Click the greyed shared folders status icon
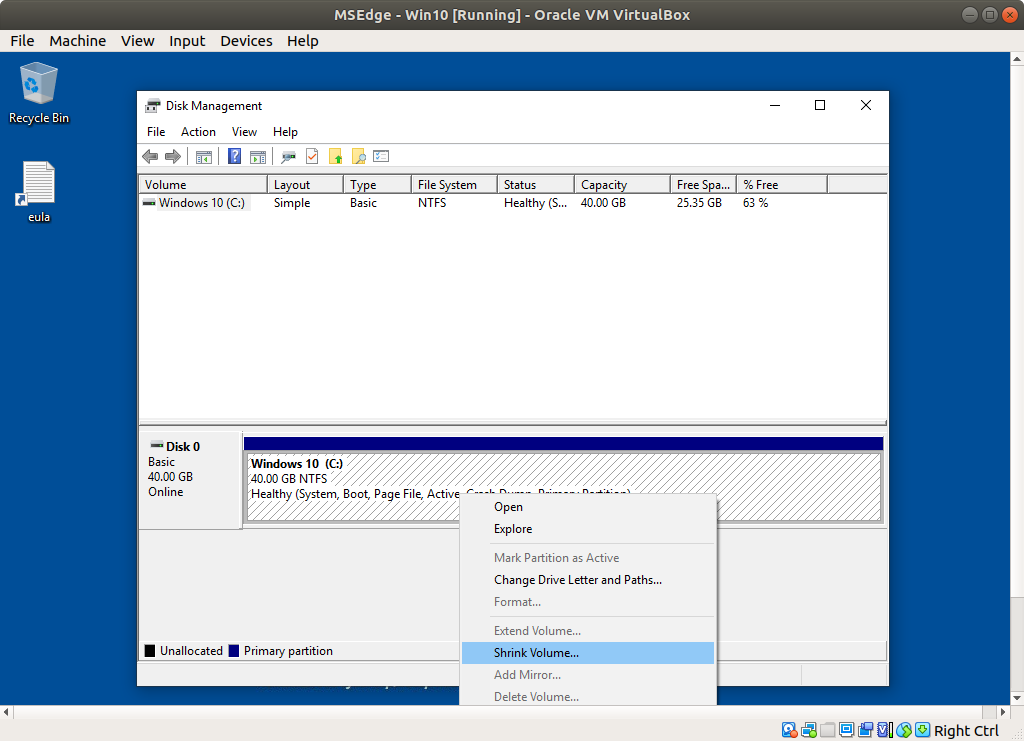The width and height of the screenshot is (1024, 741). 827,730
